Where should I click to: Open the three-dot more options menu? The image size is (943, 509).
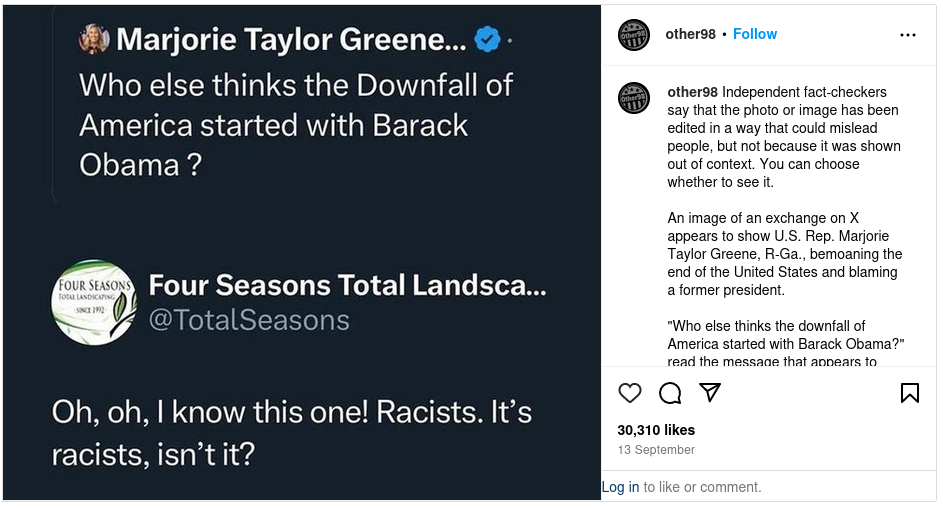click(x=907, y=35)
